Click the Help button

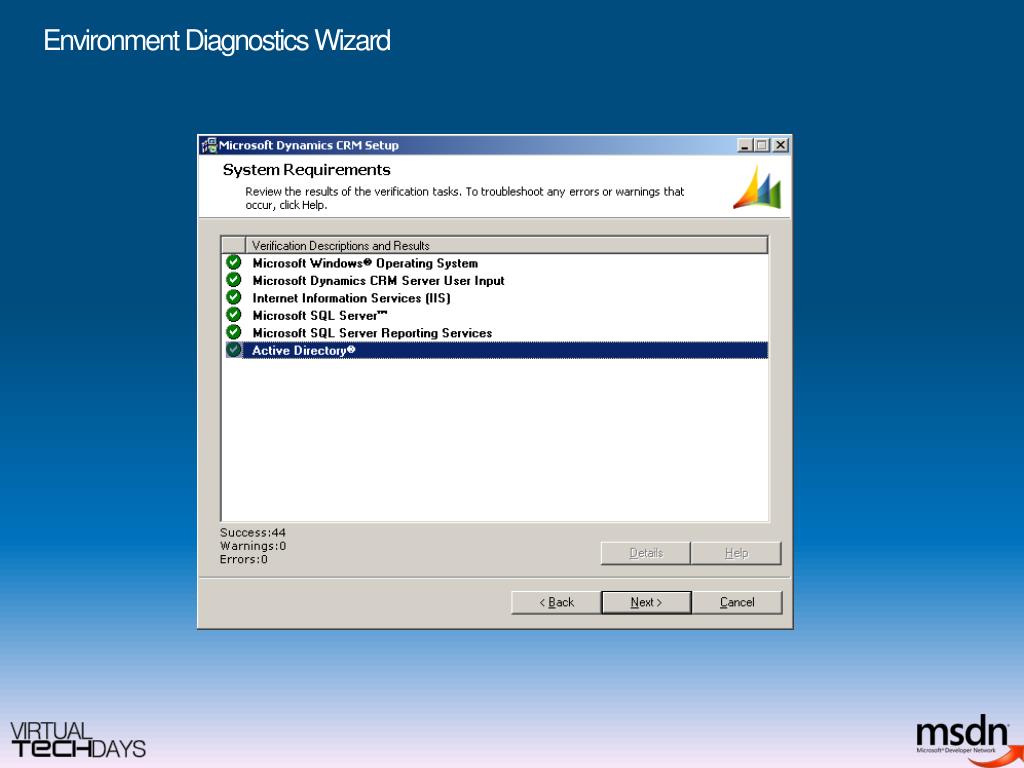click(736, 553)
